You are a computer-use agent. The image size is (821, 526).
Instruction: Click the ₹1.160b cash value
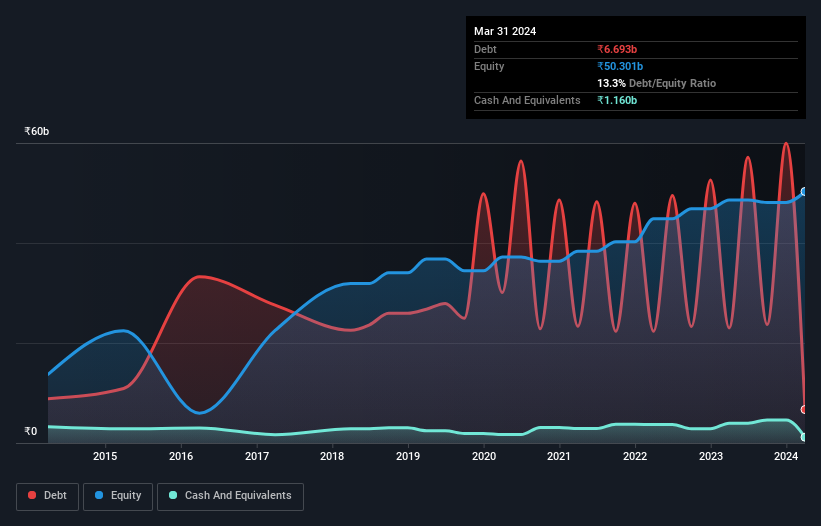tap(617, 100)
